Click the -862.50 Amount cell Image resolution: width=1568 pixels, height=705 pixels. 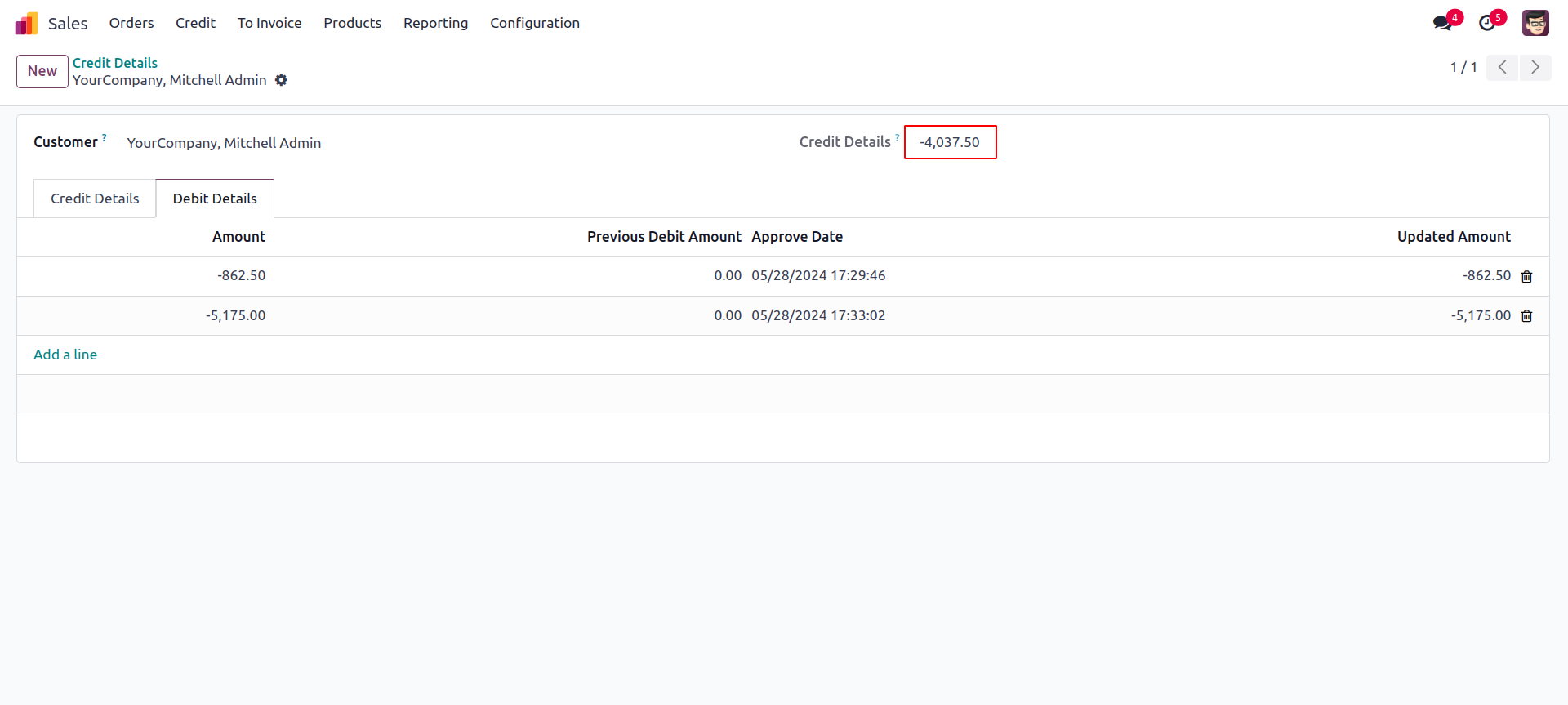(241, 276)
